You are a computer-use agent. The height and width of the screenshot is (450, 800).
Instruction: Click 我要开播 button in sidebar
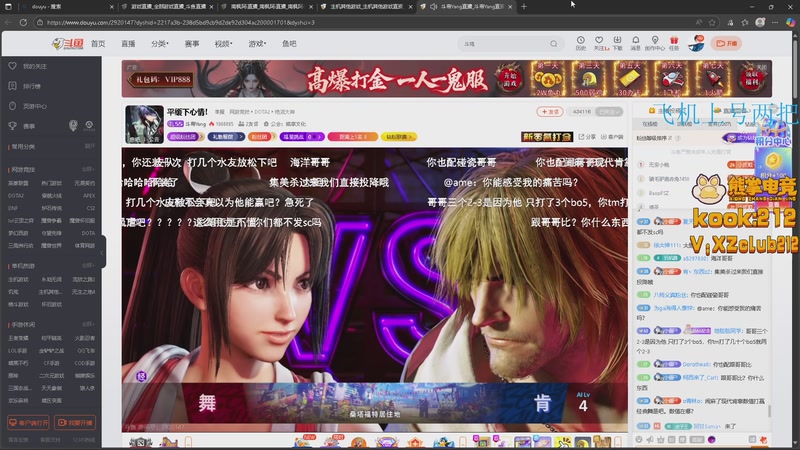(75, 422)
